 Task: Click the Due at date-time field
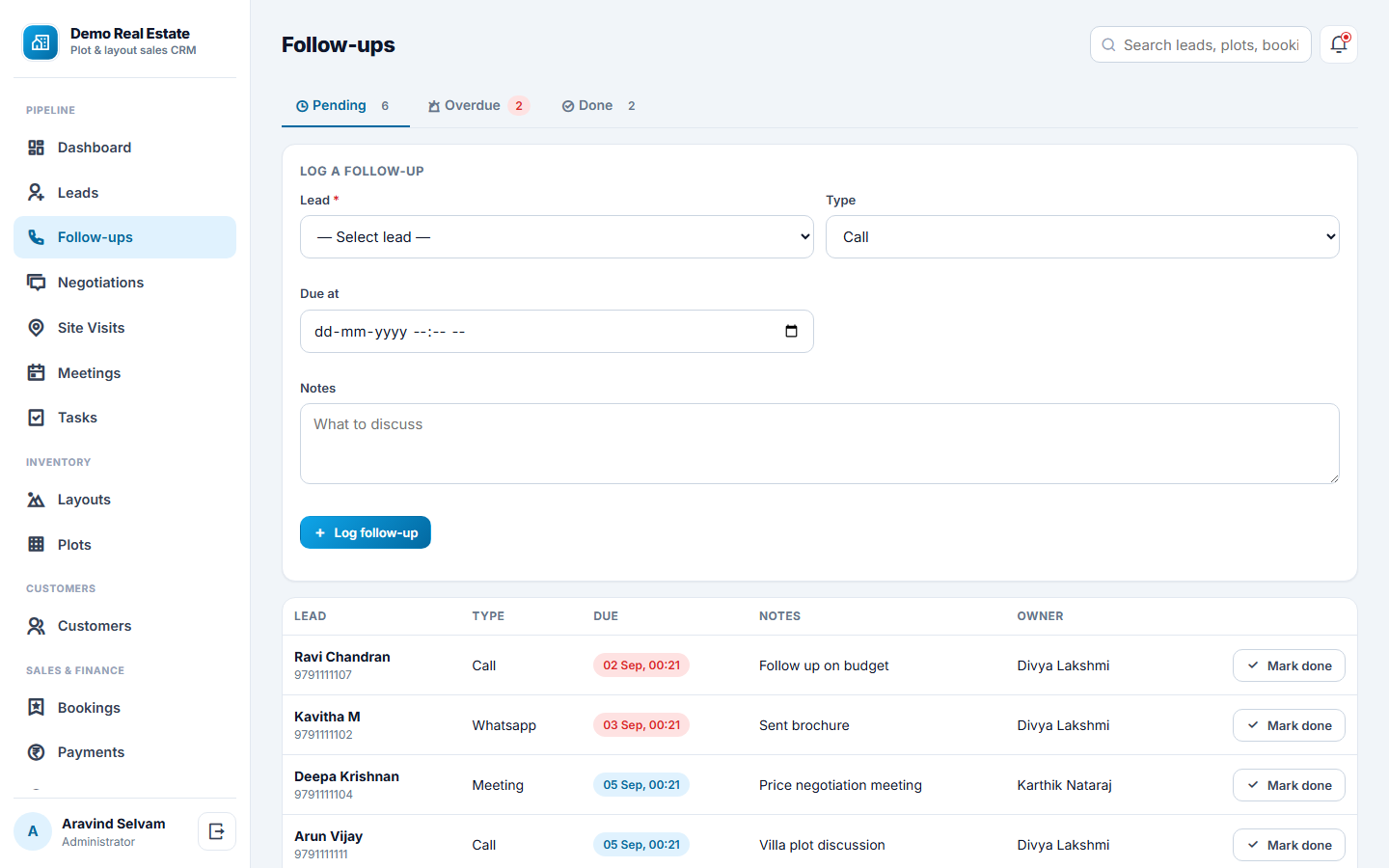pyautogui.click(x=557, y=332)
